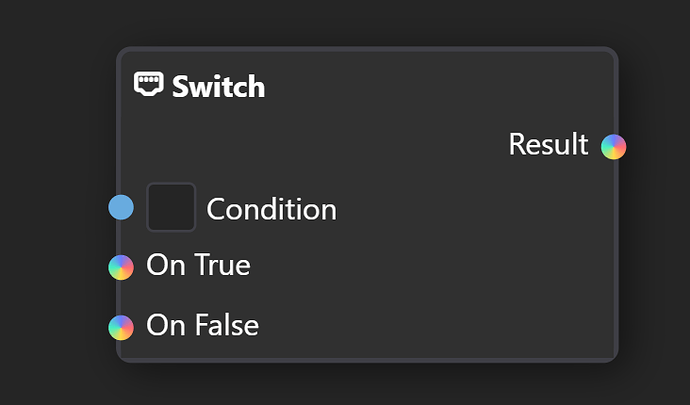Click the empty canvas left of the Condition pin
Screen dimensions: 690x405
50,207
